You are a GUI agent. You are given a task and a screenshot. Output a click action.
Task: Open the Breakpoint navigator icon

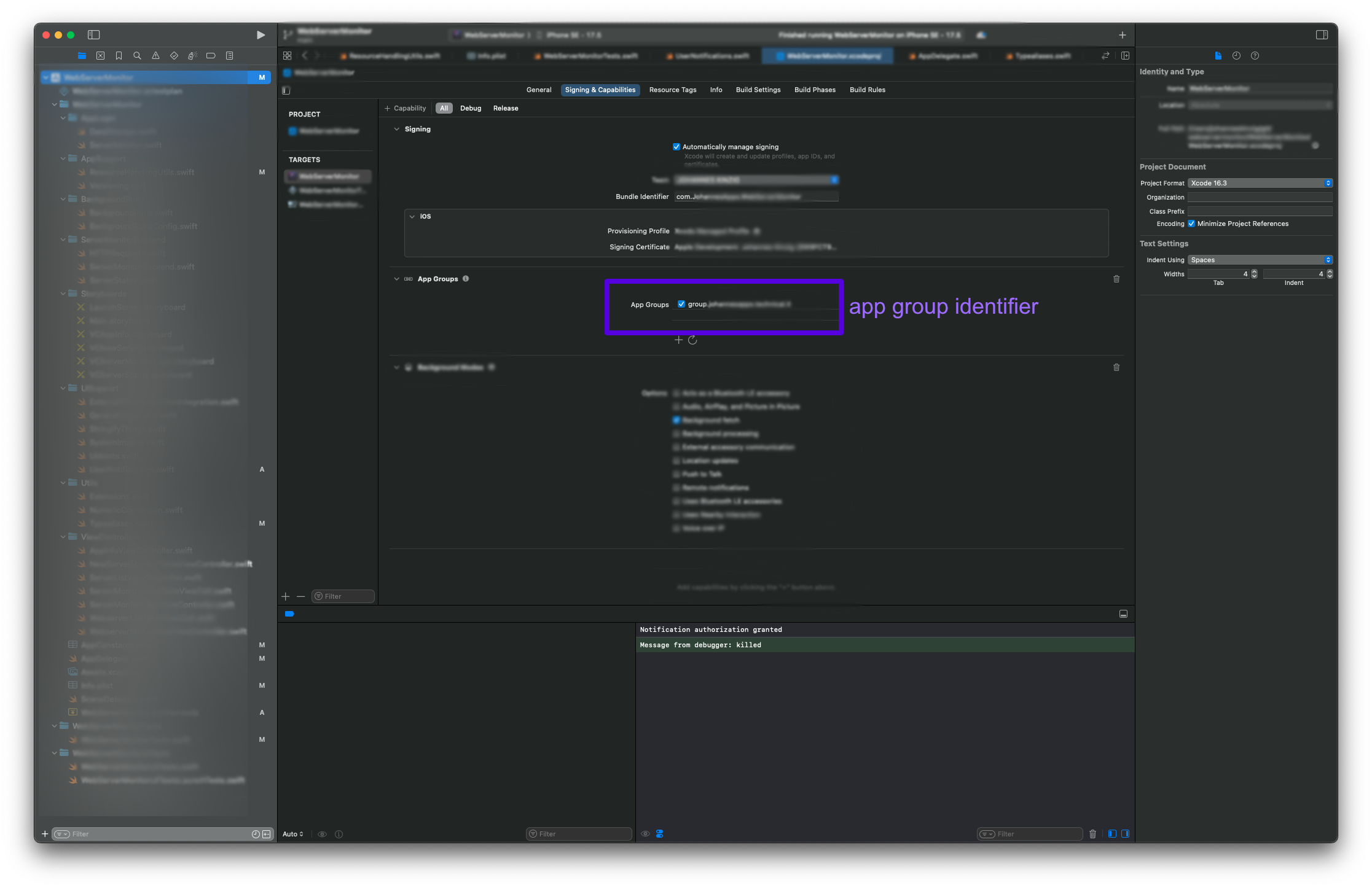pos(211,56)
